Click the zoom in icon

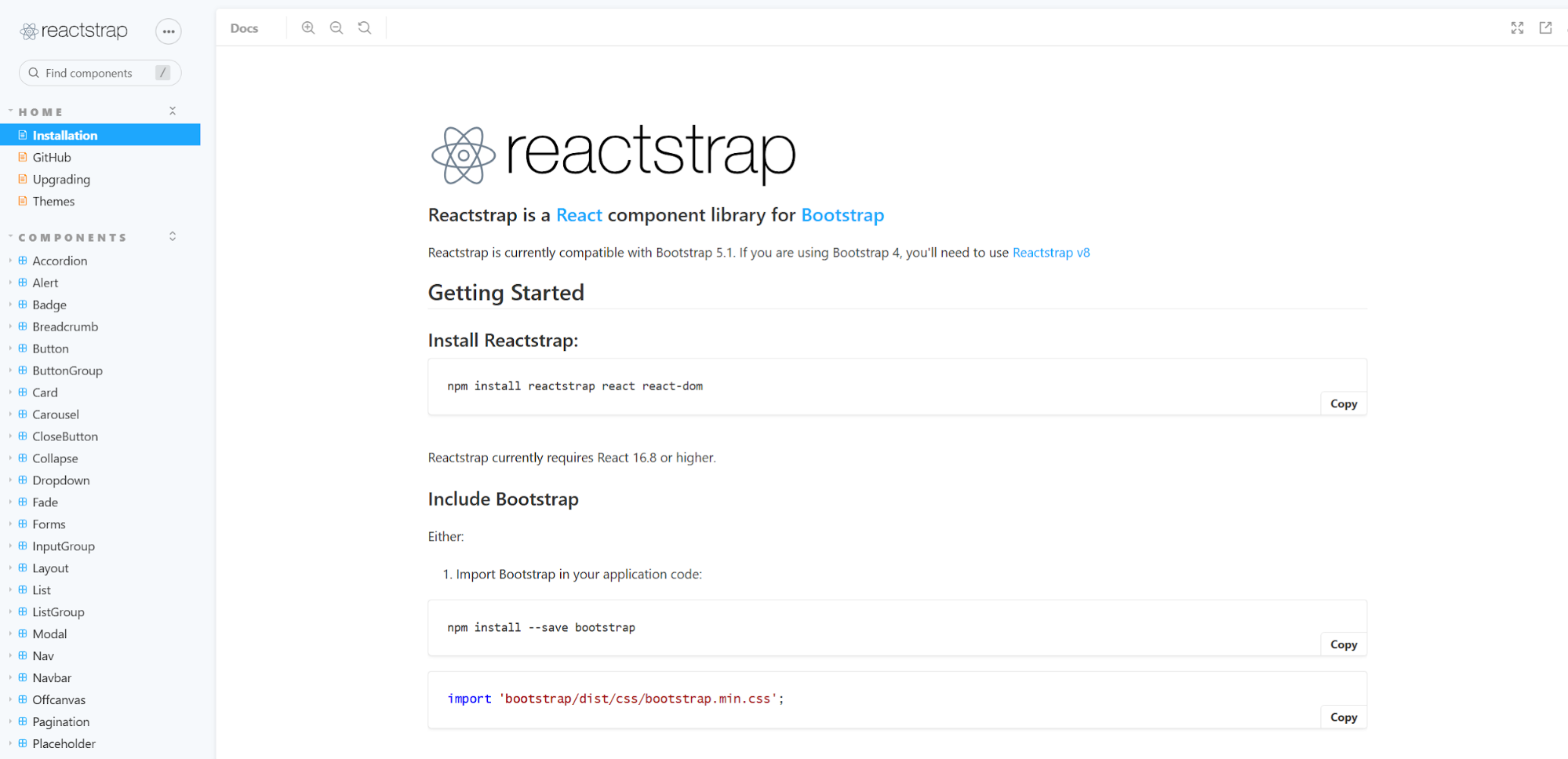(x=308, y=27)
